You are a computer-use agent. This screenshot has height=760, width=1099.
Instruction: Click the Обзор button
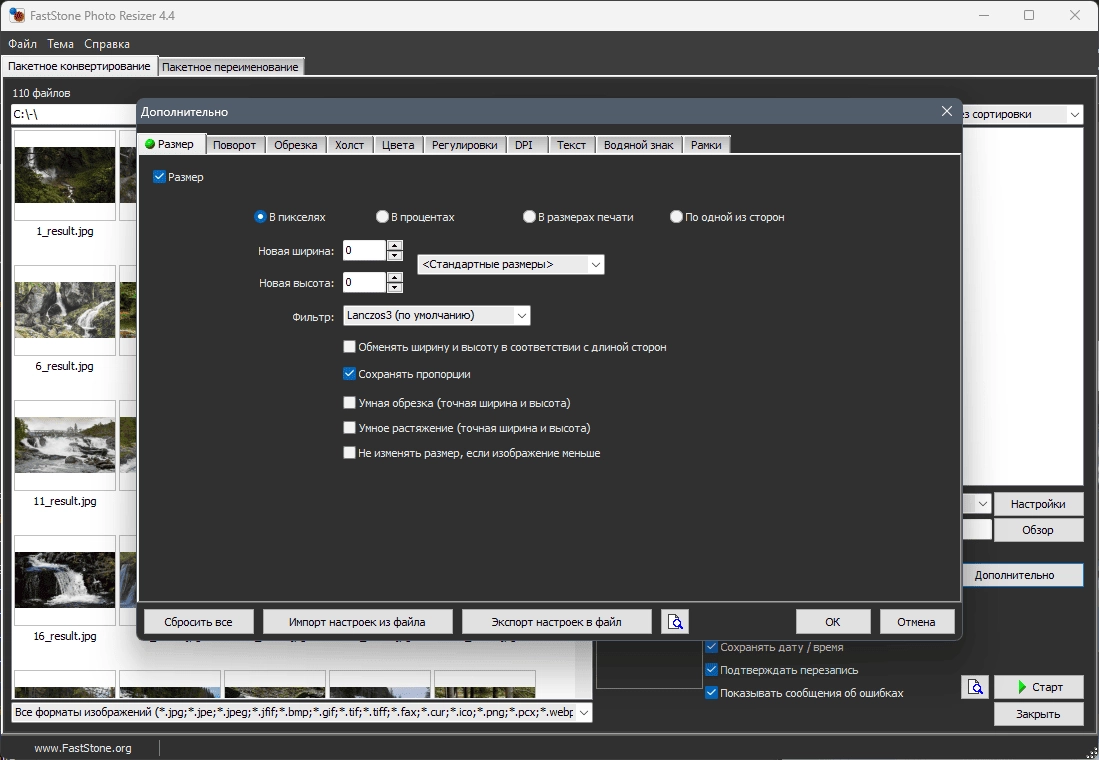click(x=1038, y=530)
